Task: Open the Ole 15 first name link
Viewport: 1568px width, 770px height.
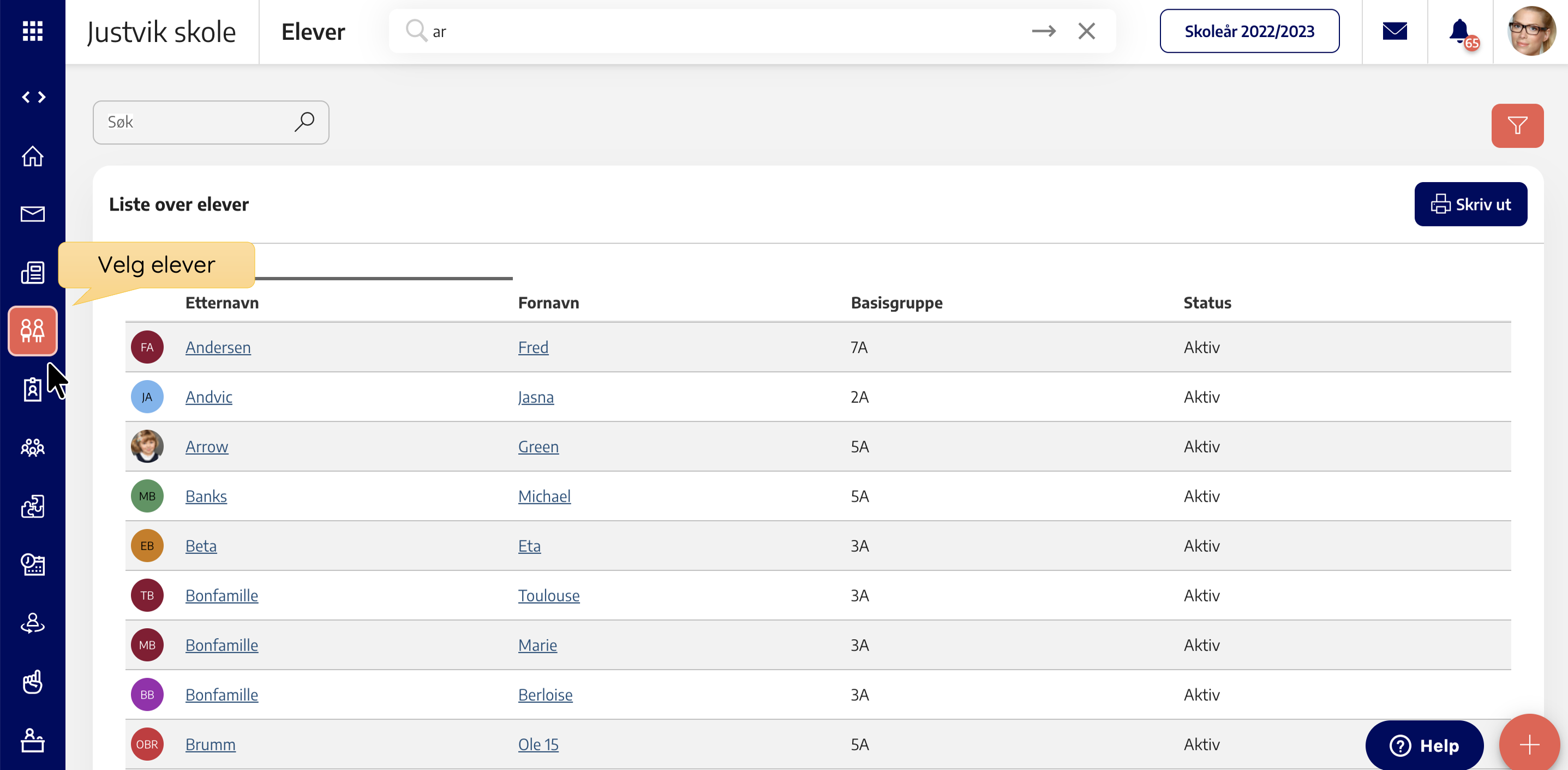Action: [x=538, y=744]
